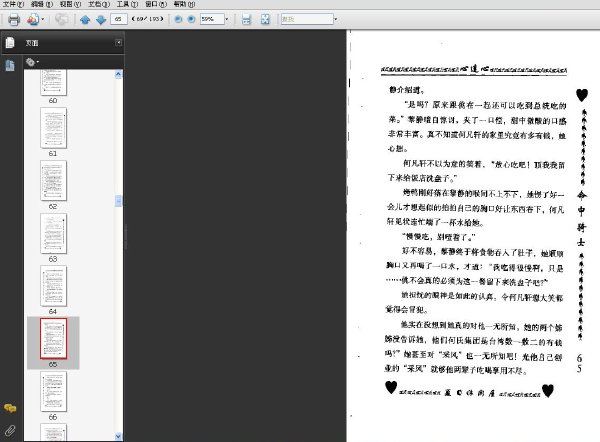
Task: Open the Attachments paperclip icon
Action: [10, 431]
